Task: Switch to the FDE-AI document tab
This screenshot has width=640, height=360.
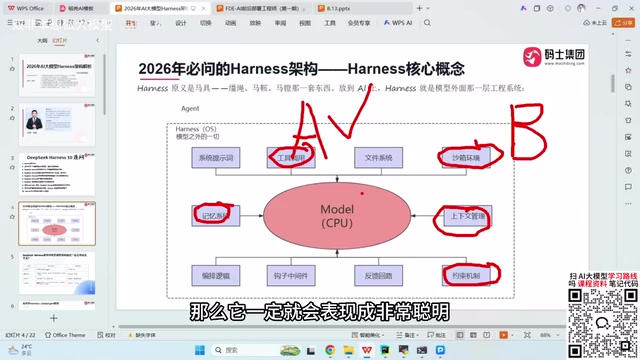Action: click(262, 8)
